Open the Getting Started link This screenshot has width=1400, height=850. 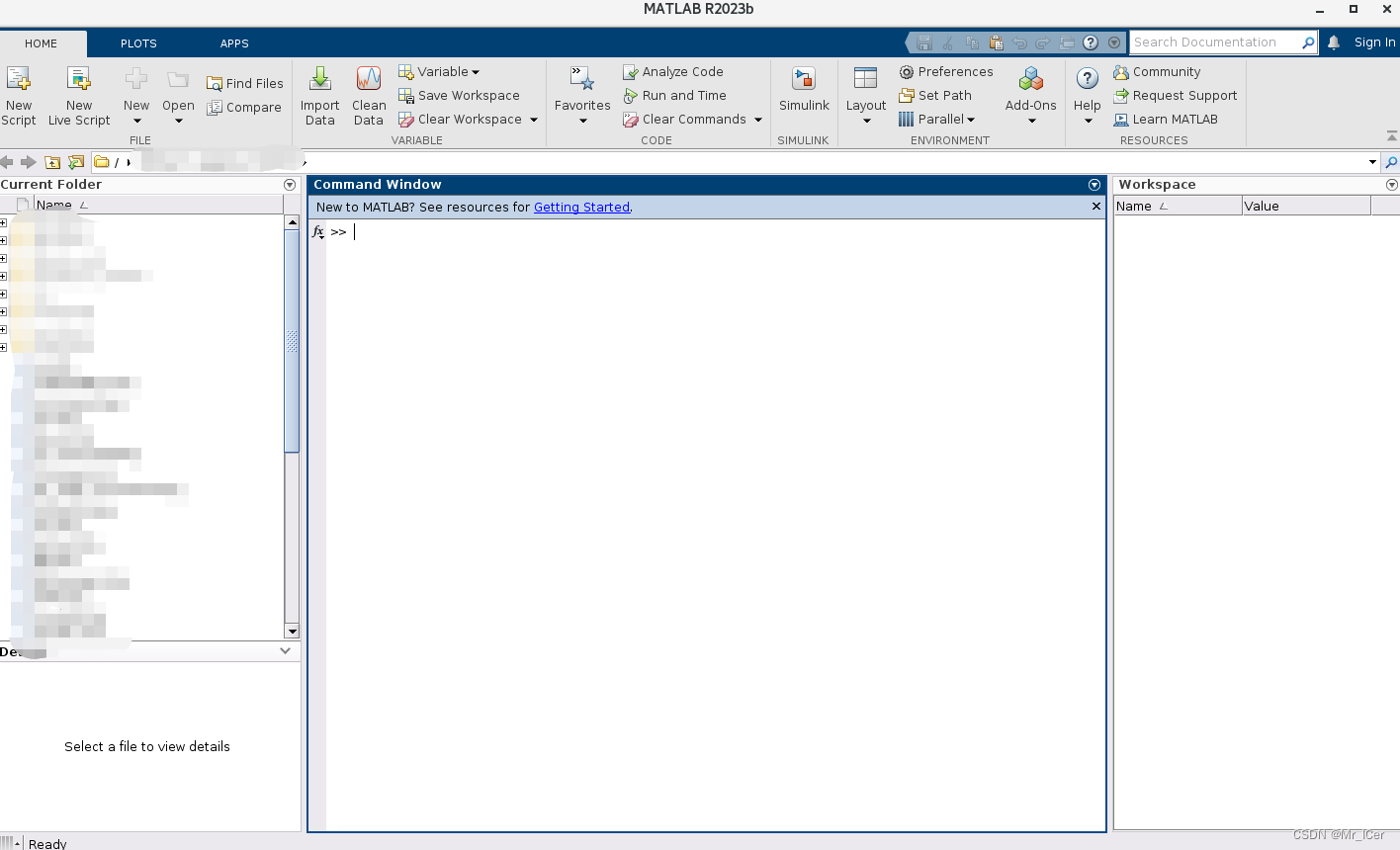pyautogui.click(x=581, y=207)
